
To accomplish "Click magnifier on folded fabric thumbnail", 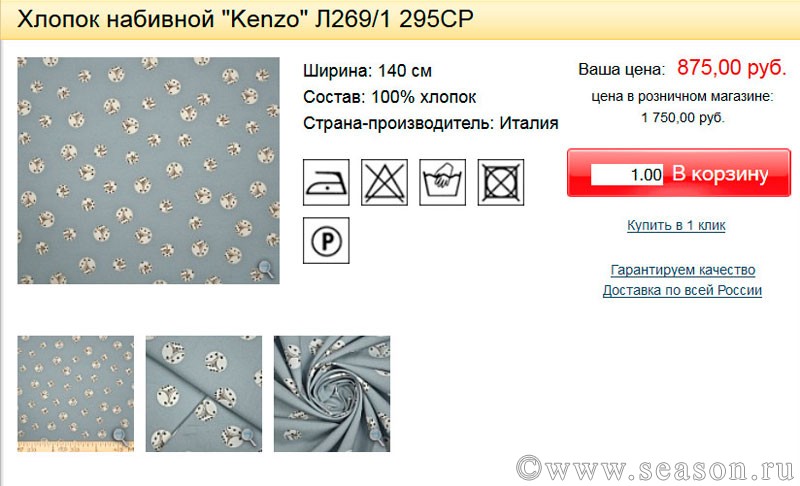I will [x=249, y=436].
